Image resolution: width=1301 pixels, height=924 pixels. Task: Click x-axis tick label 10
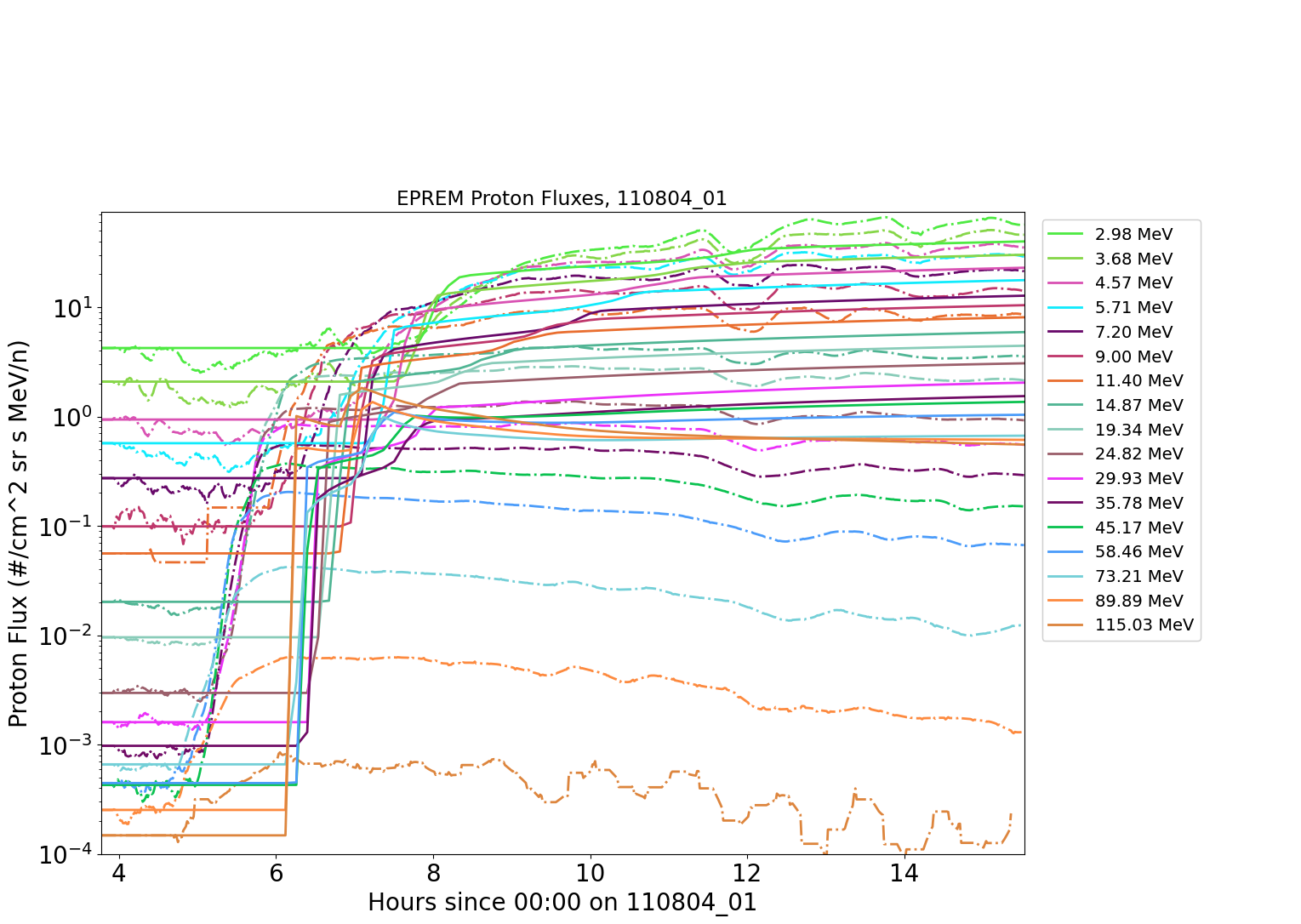(590, 873)
